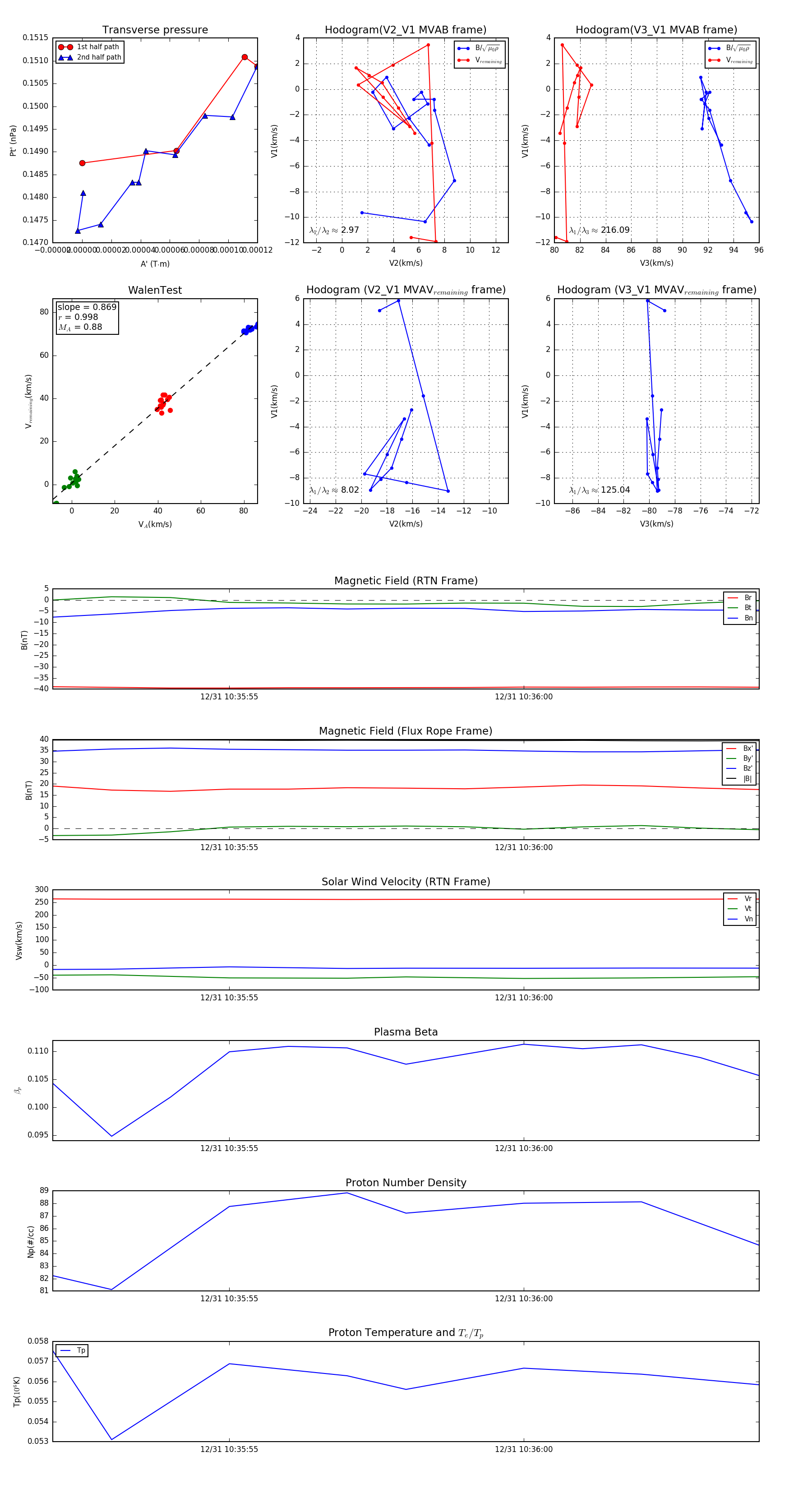Click the λ1/λ2 ≈ 8.02 annotation
The image size is (812, 1489).
click(x=334, y=490)
